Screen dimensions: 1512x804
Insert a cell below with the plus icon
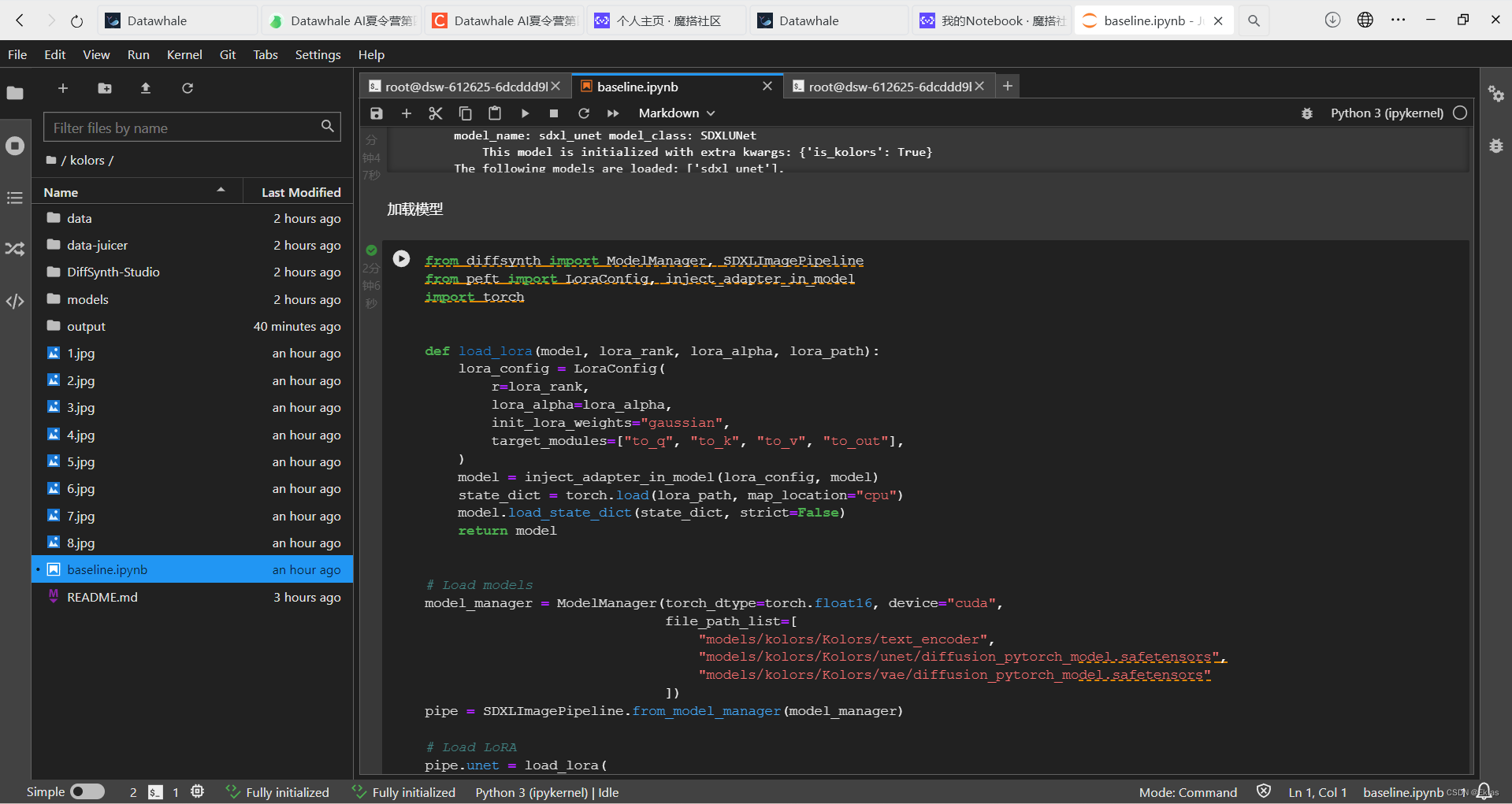pyautogui.click(x=407, y=113)
